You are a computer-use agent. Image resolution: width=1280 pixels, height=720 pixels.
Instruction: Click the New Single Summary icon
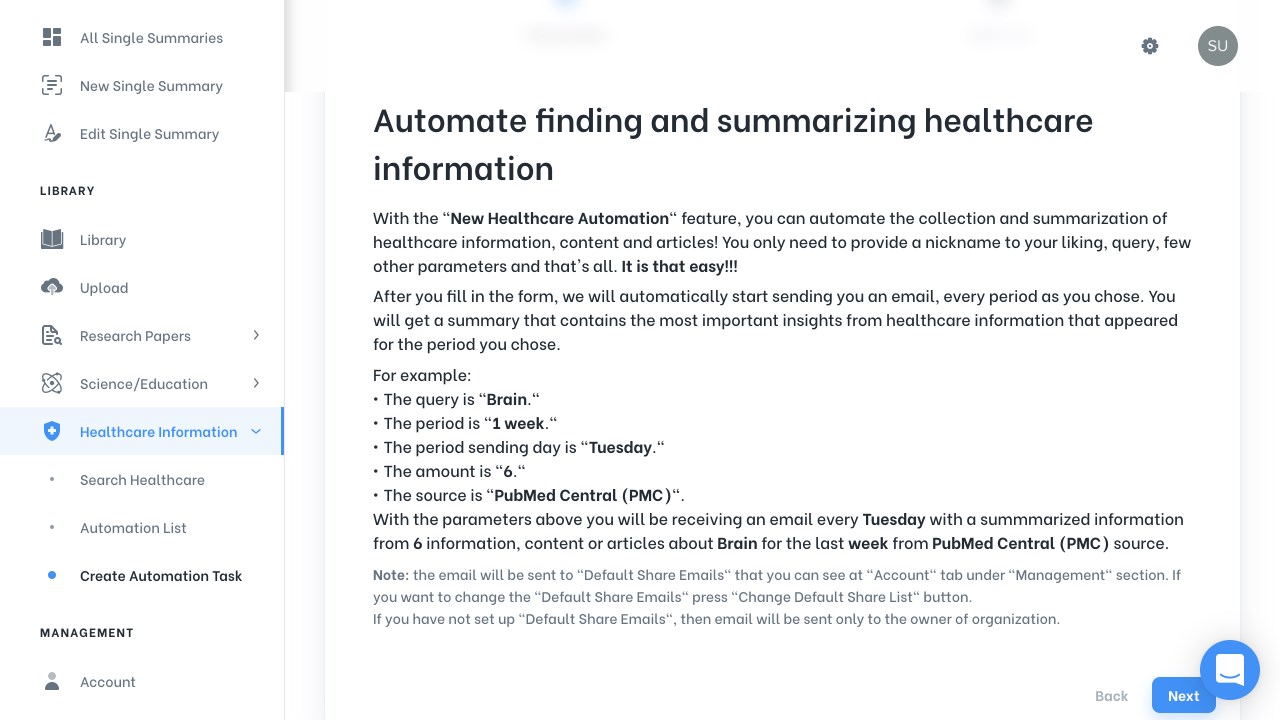(x=52, y=86)
